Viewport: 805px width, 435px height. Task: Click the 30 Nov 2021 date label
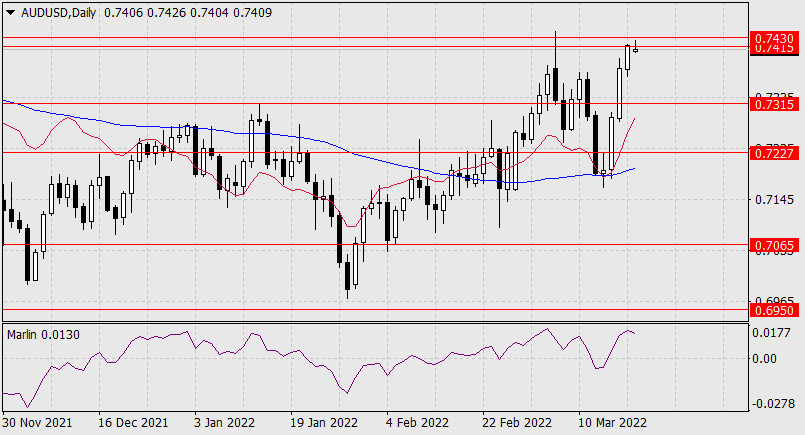37,423
